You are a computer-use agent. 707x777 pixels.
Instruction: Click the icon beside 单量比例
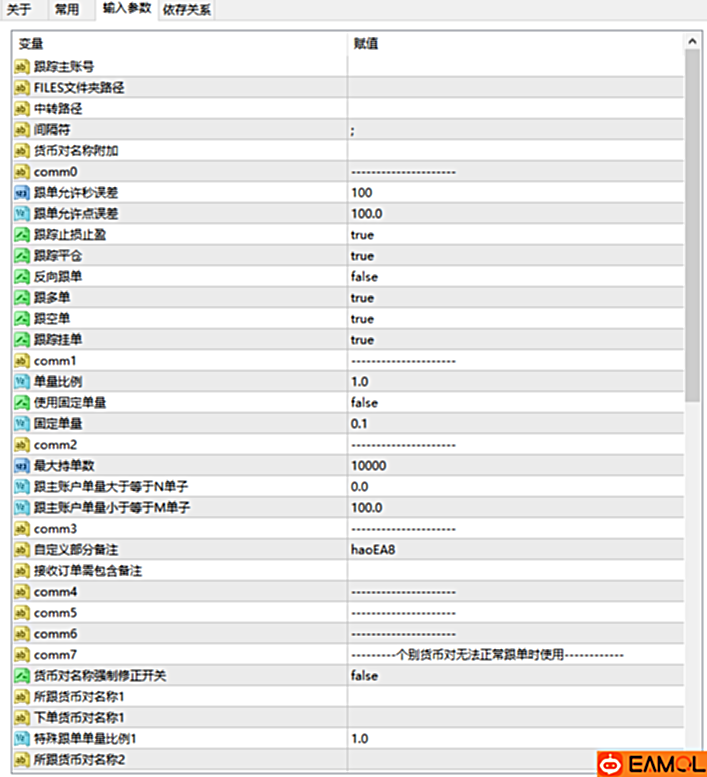point(22,382)
